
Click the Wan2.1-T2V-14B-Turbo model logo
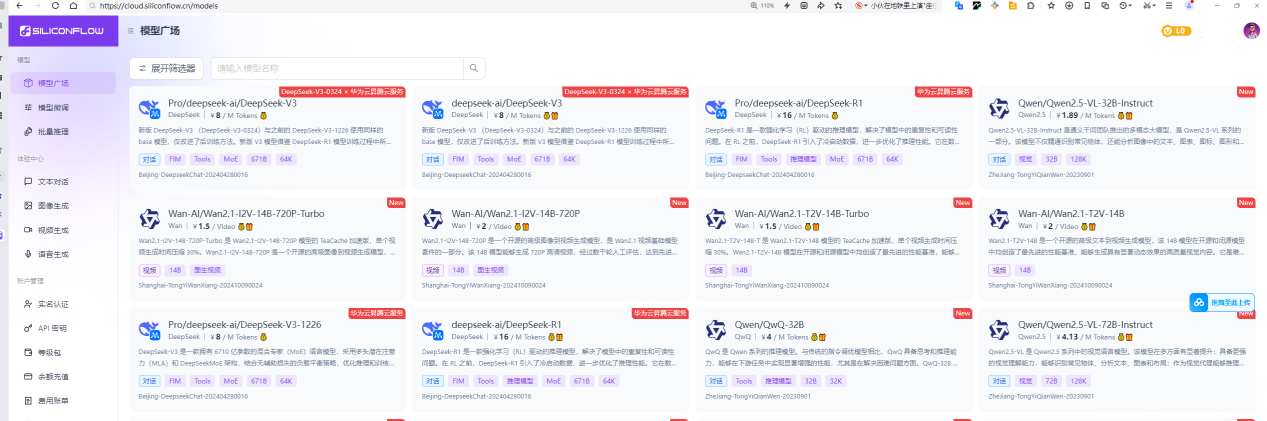(717, 220)
